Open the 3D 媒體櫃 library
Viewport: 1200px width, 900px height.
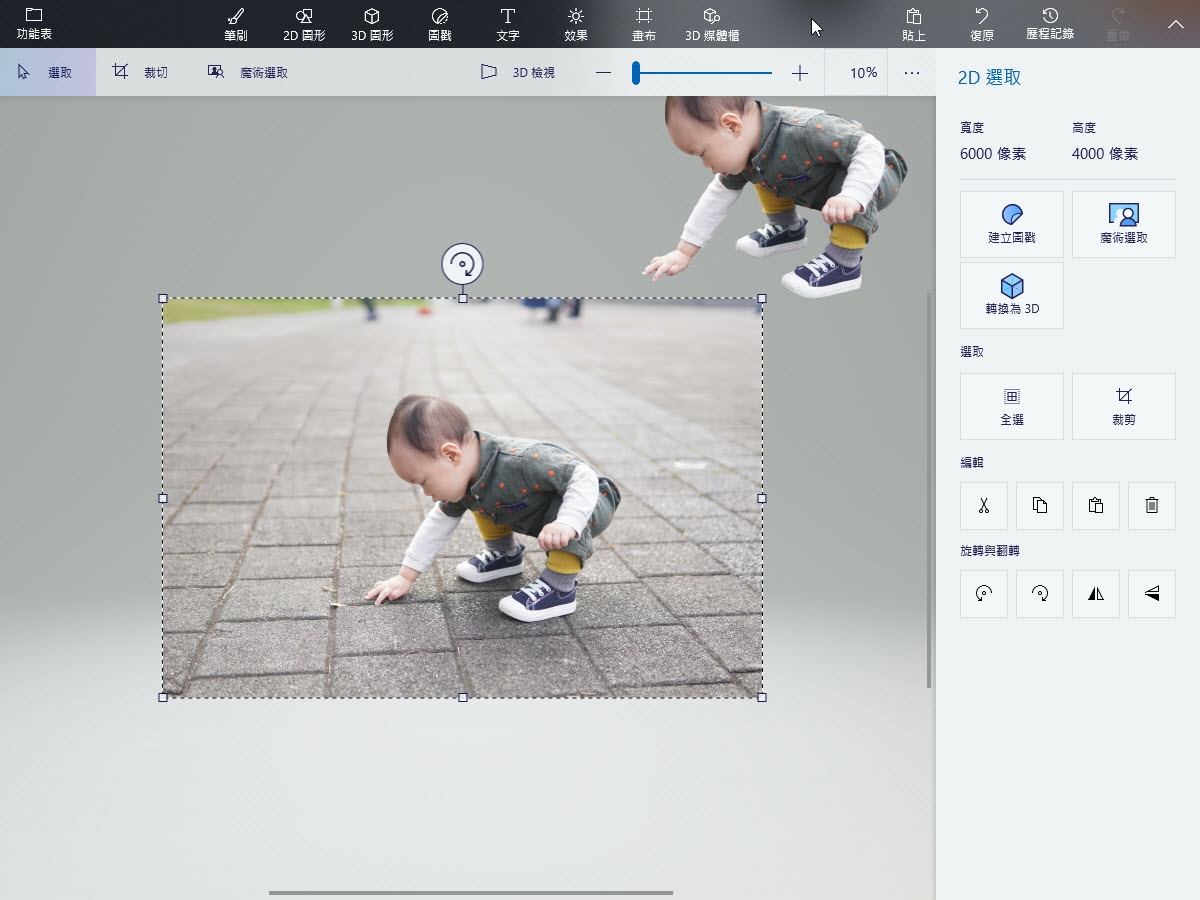(712, 24)
